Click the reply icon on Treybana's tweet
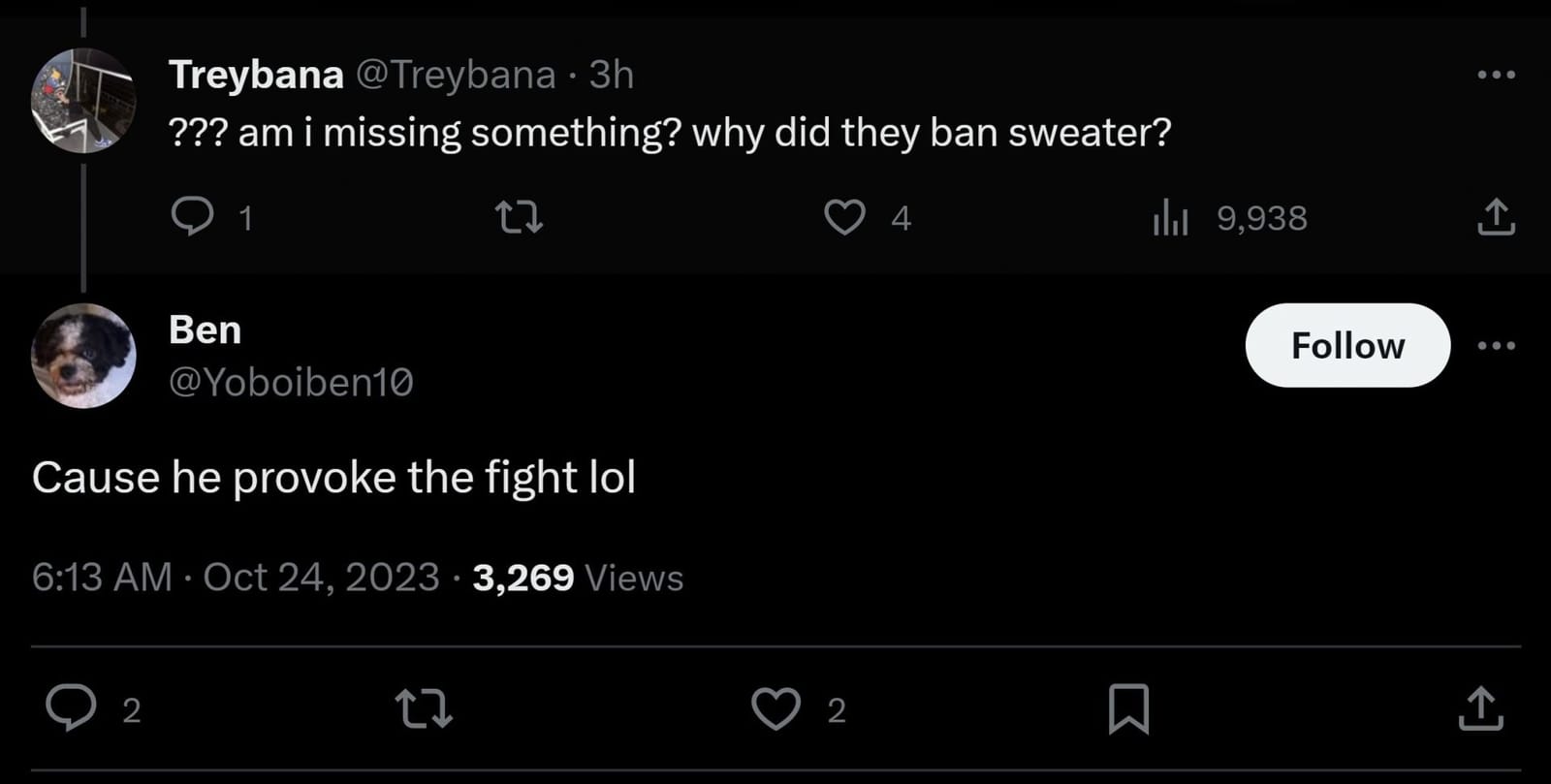The image size is (1551, 784). point(195,217)
